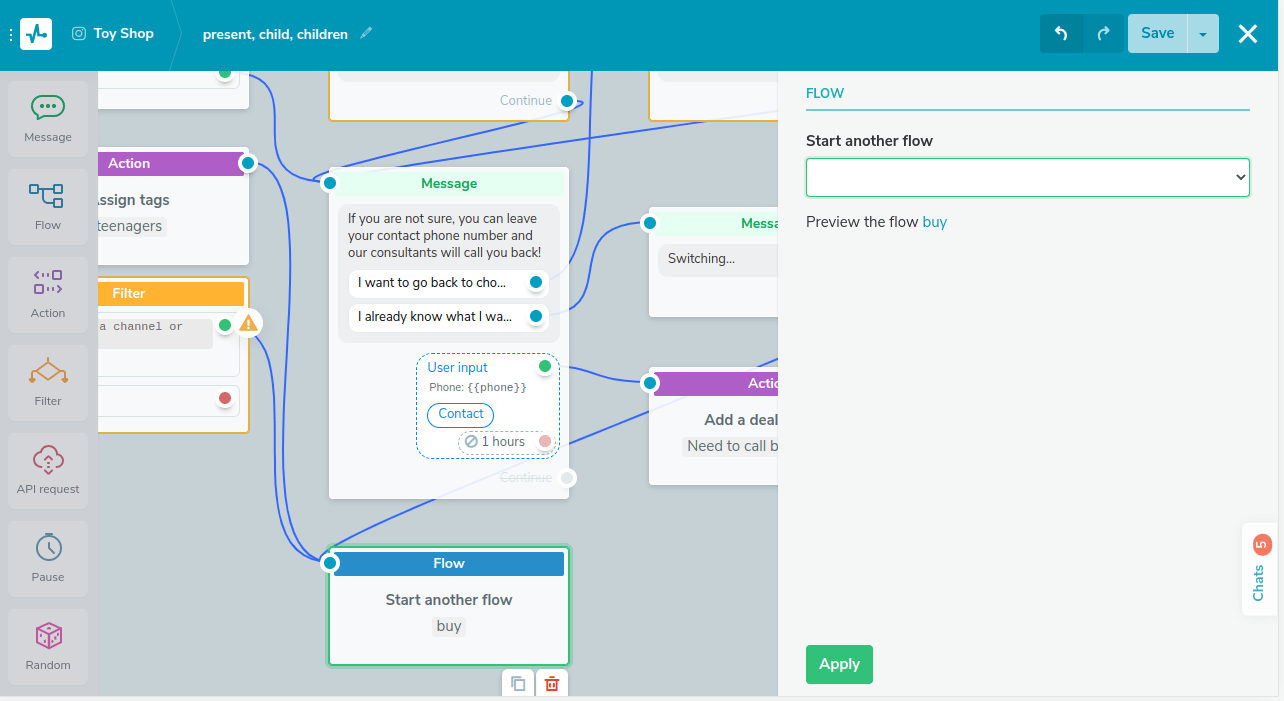The width and height of the screenshot is (1284, 701).
Task: Select the Filter element in the sidebar
Action: pyautogui.click(x=48, y=382)
